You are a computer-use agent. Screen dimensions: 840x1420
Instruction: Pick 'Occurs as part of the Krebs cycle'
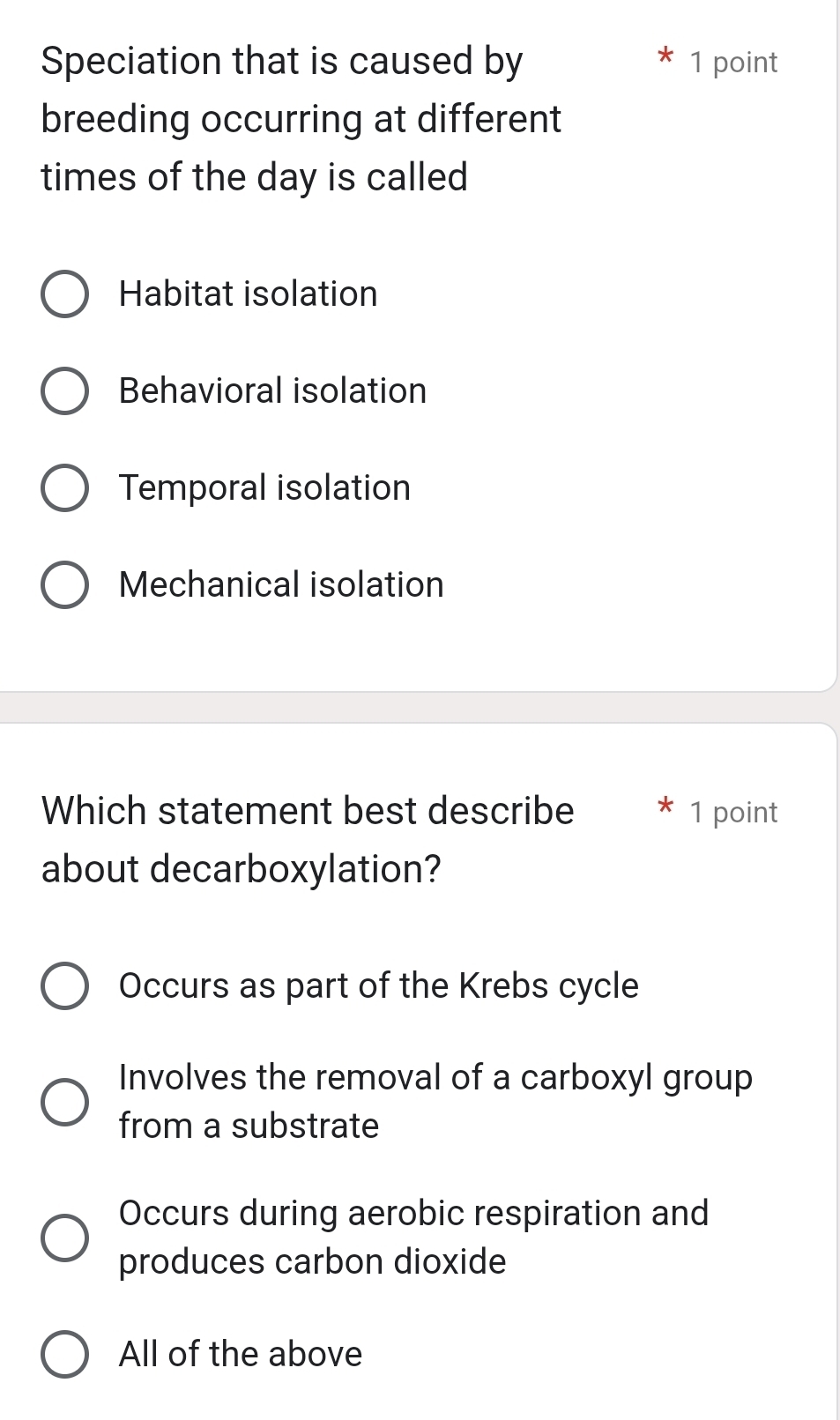coord(63,986)
